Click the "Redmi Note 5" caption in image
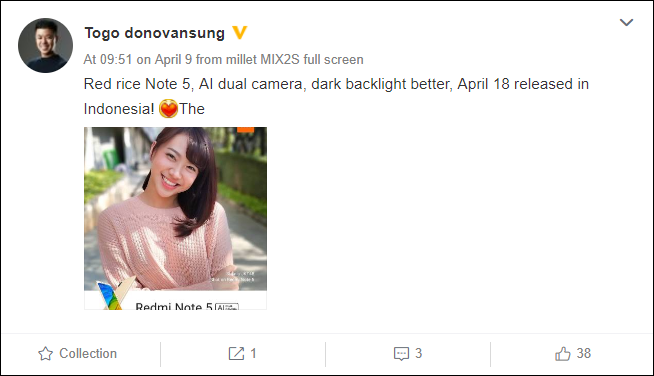 coord(174,307)
